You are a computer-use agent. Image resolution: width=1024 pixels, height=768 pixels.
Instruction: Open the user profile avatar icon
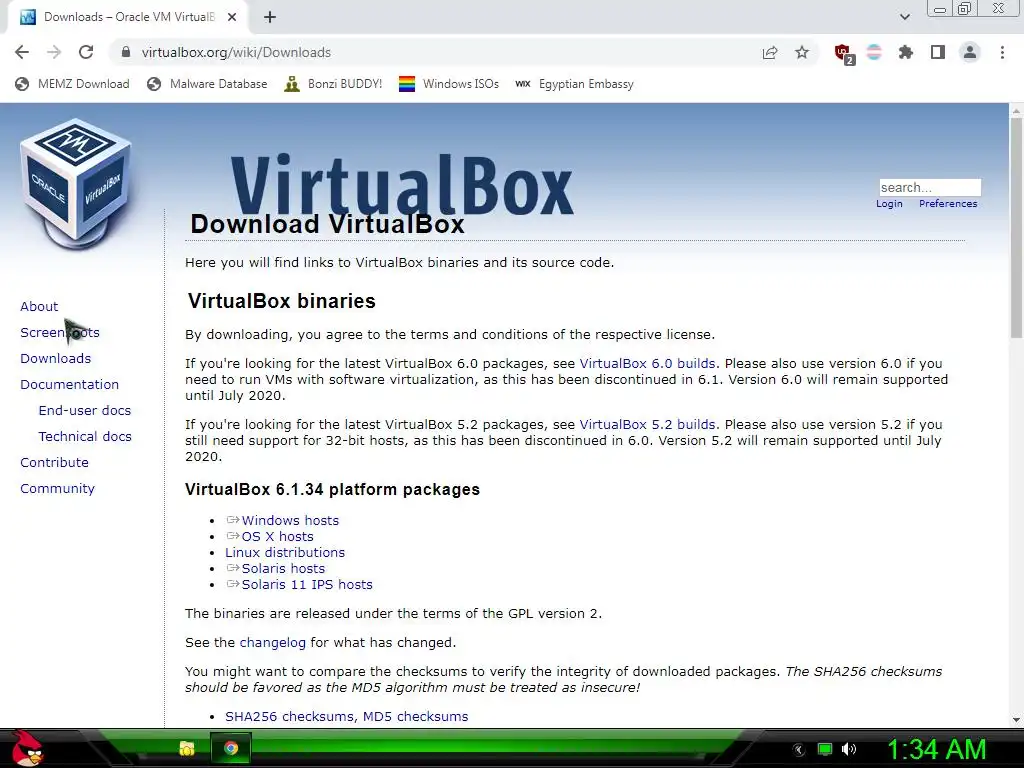click(970, 52)
